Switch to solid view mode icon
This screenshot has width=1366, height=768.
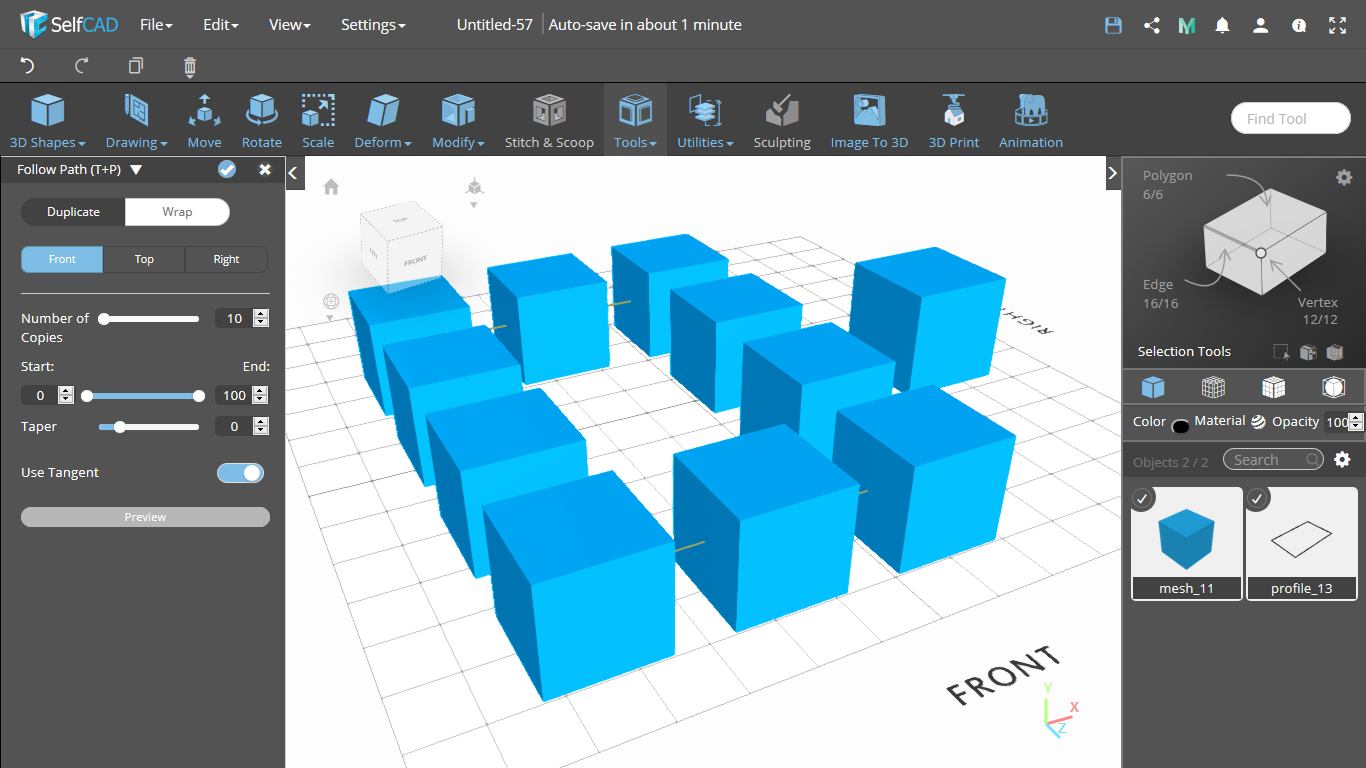click(1153, 387)
